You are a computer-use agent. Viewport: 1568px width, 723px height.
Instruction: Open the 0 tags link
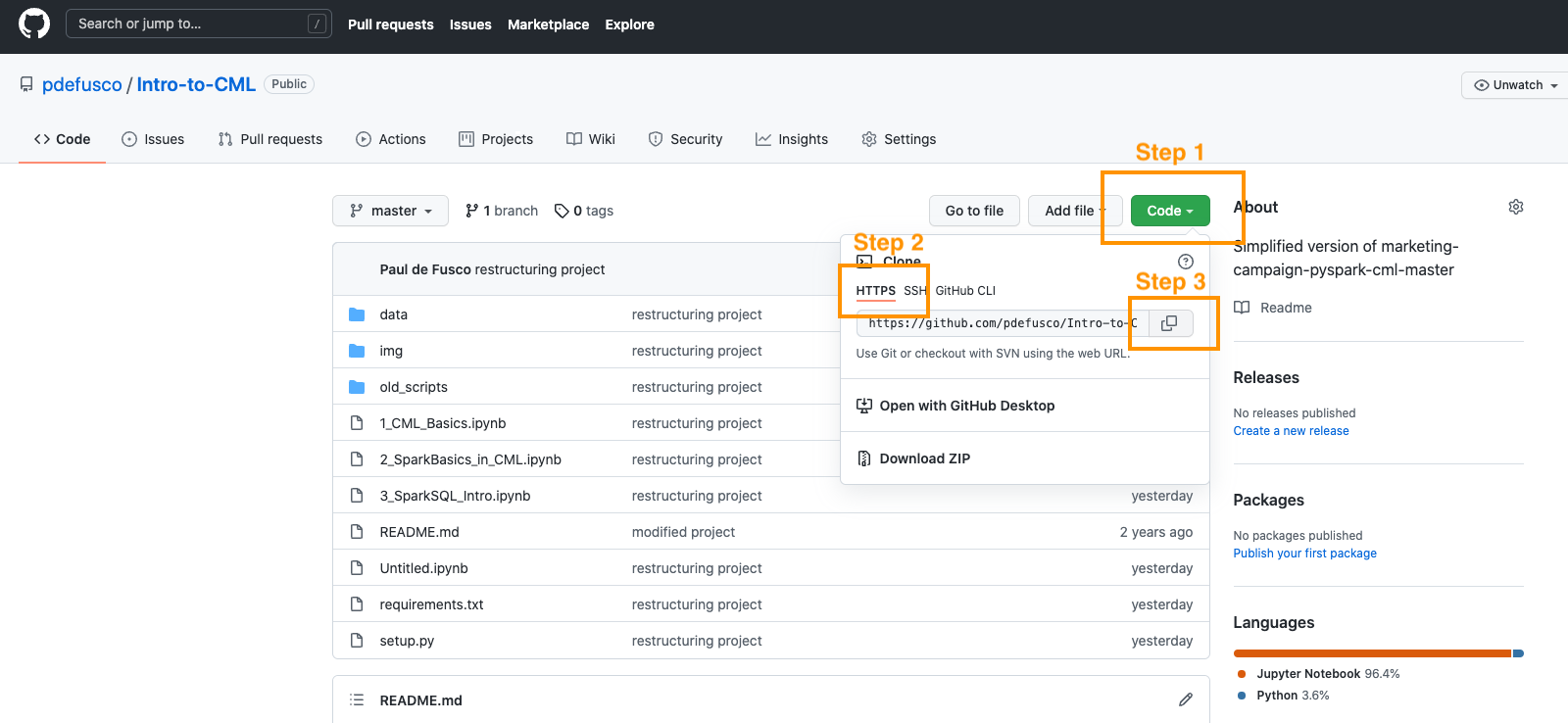pyautogui.click(x=584, y=211)
